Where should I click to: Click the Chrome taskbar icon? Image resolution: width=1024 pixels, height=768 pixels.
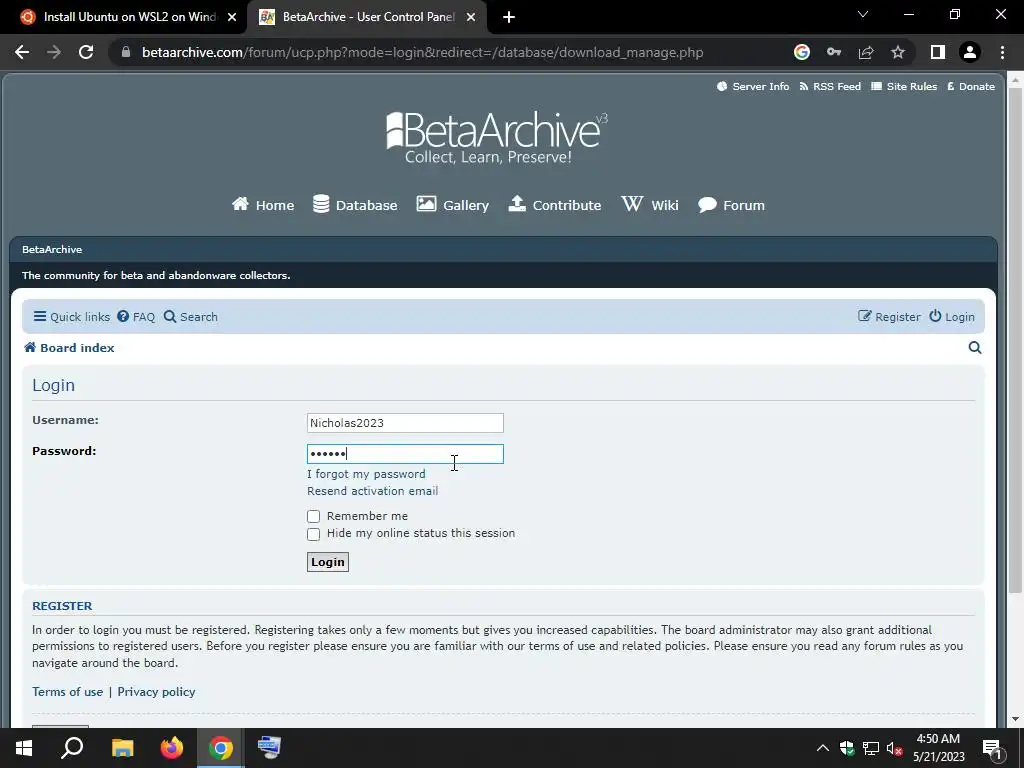[221, 748]
